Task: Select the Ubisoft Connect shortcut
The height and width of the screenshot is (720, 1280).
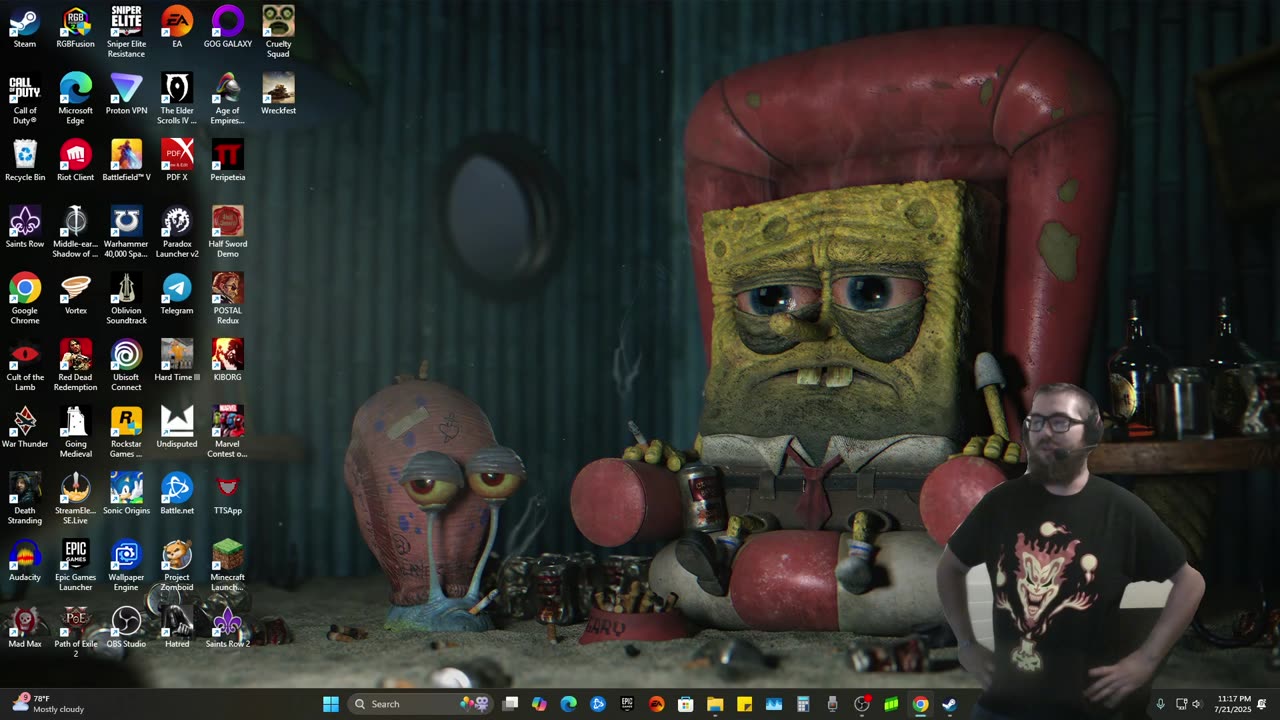Action: tap(126, 365)
